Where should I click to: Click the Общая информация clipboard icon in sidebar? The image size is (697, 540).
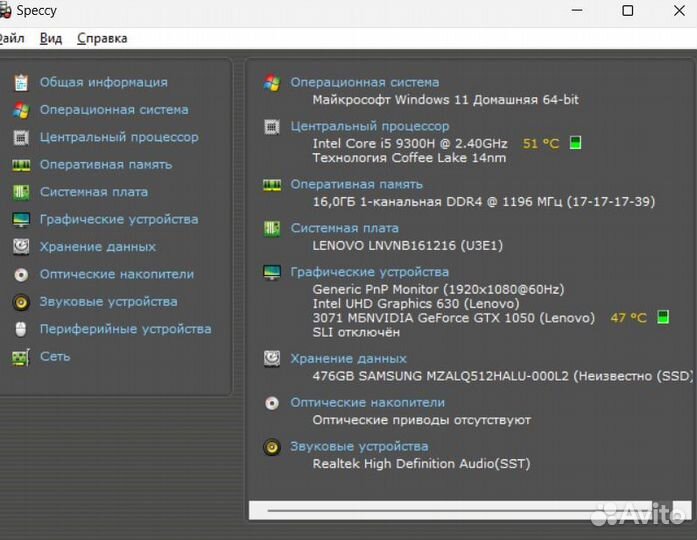21,82
